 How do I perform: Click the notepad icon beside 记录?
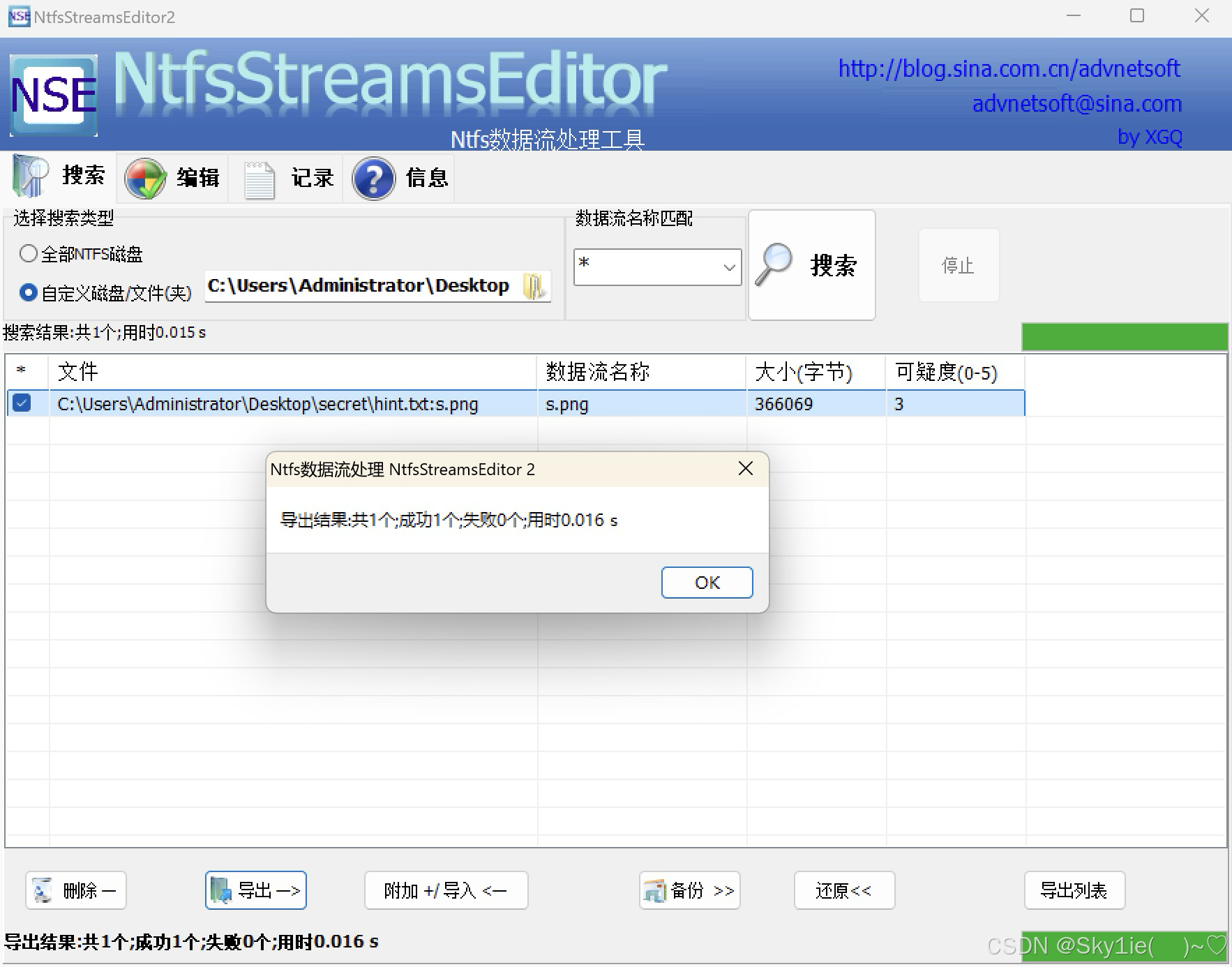click(x=259, y=180)
